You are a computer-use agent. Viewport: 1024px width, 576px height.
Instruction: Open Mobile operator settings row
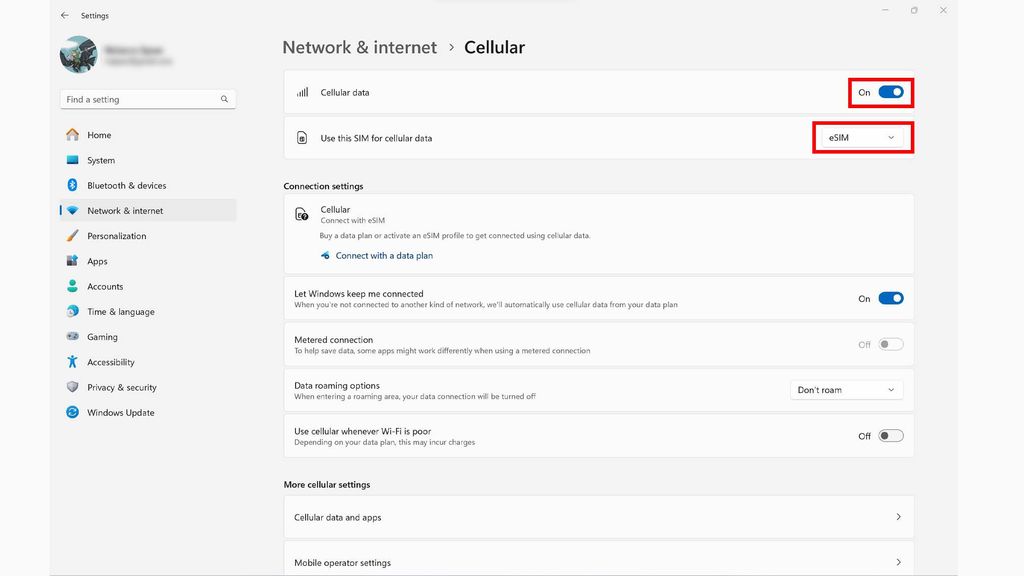tap(598, 562)
